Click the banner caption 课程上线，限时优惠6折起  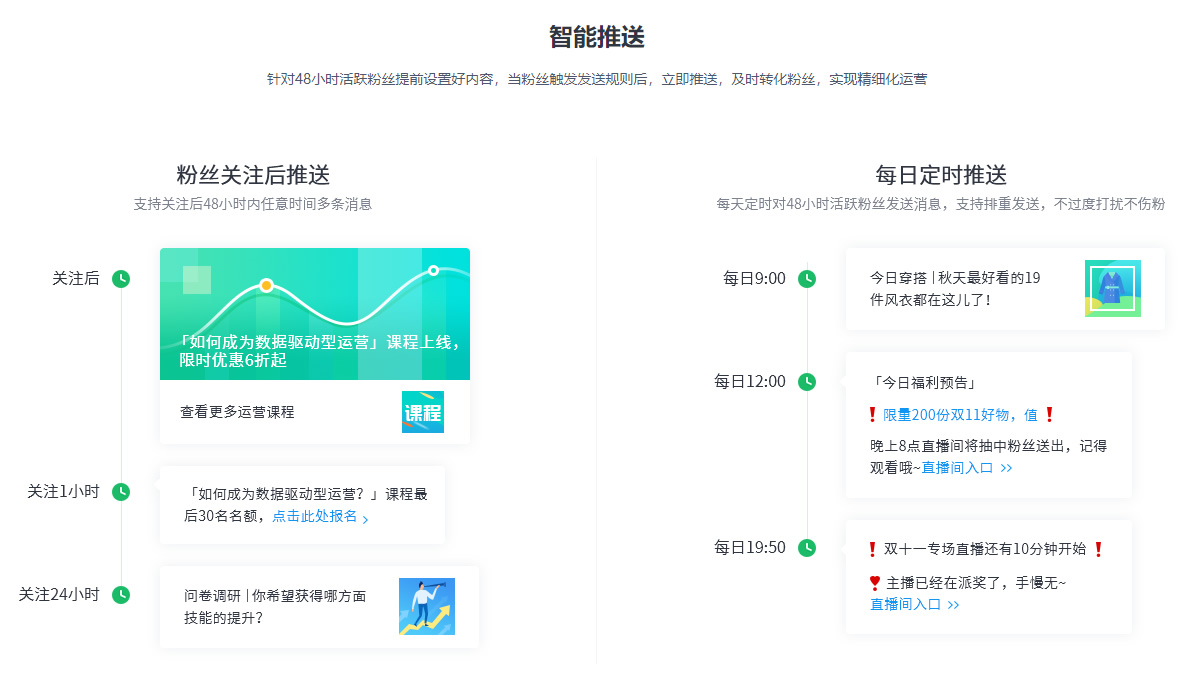pyautogui.click(x=321, y=351)
